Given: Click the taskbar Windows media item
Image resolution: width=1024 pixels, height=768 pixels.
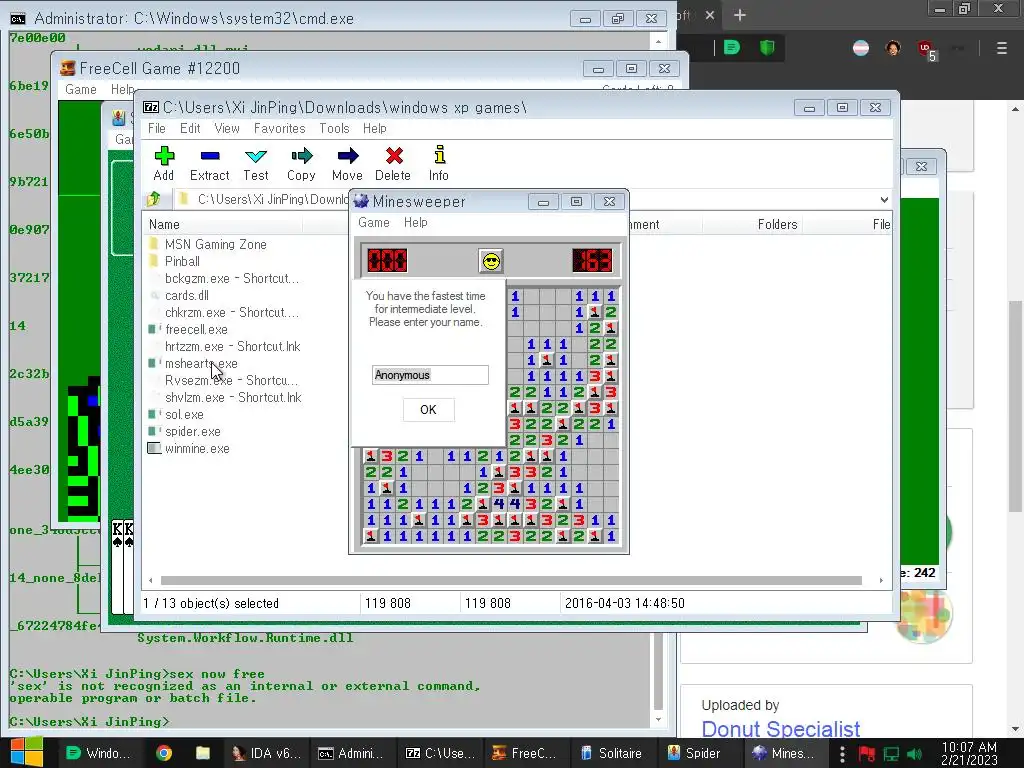Looking at the screenshot, I should [x=99, y=753].
